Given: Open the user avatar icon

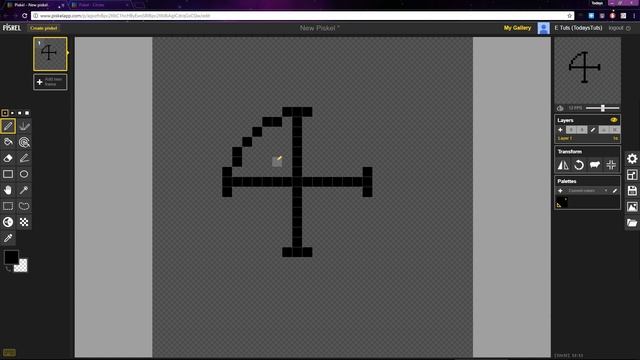Looking at the screenshot, I should [543, 28].
